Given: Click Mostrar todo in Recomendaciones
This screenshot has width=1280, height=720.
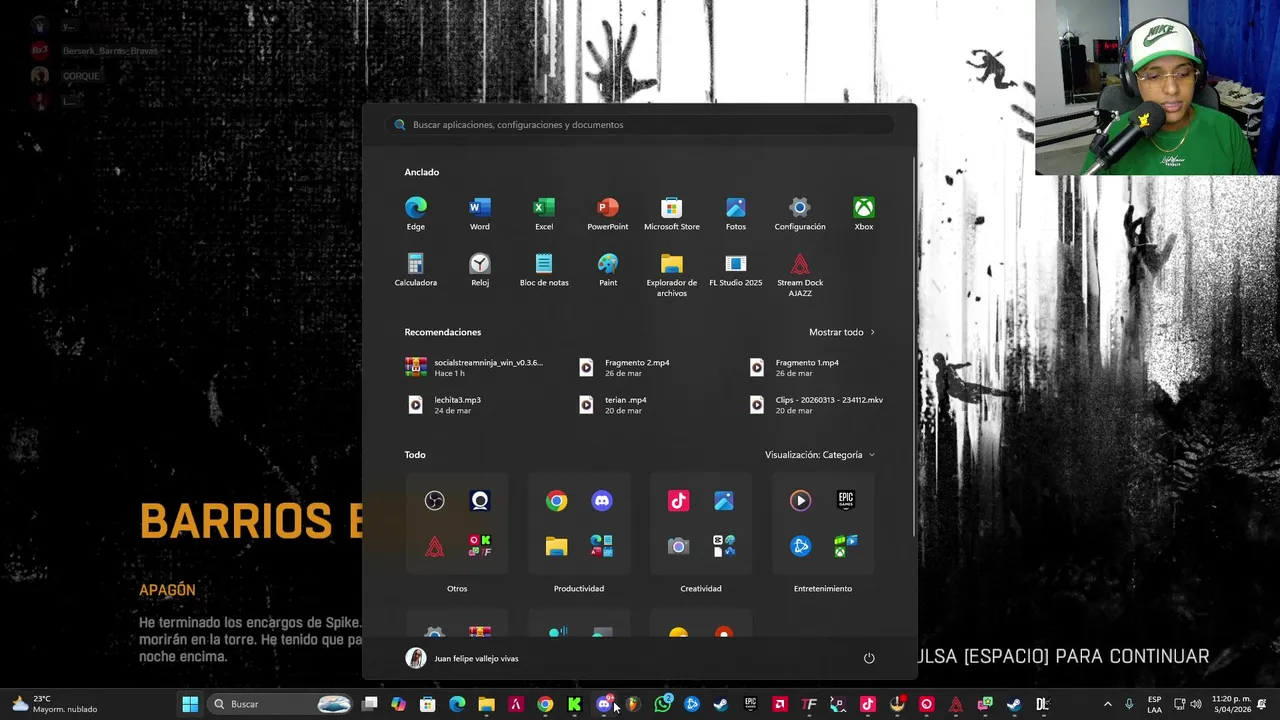Looking at the screenshot, I should pos(842,332).
